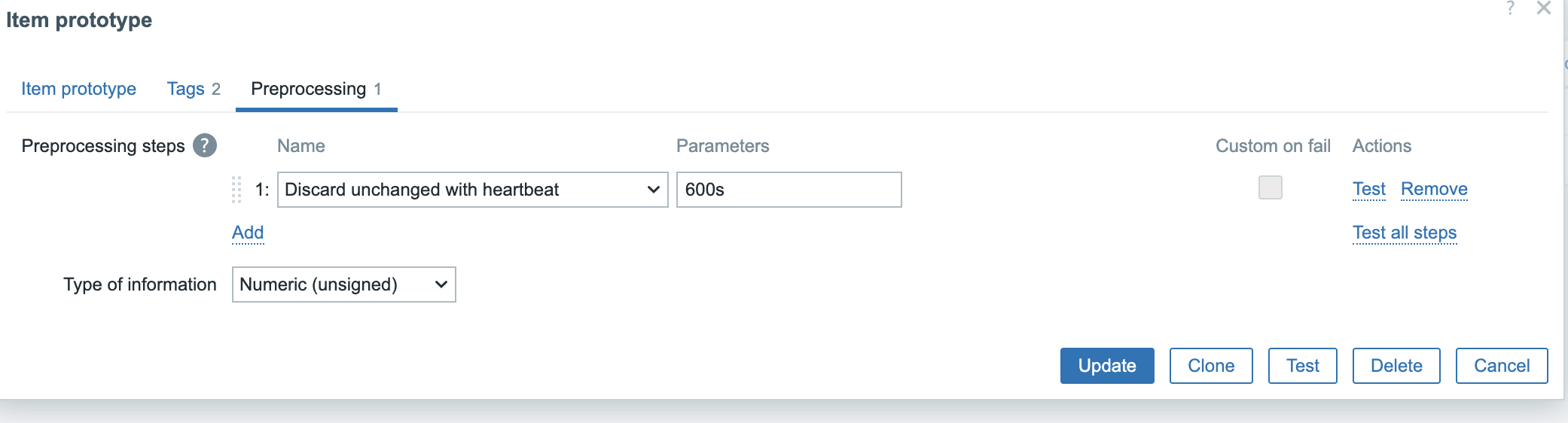Select the Preprocessing tab

point(316,89)
